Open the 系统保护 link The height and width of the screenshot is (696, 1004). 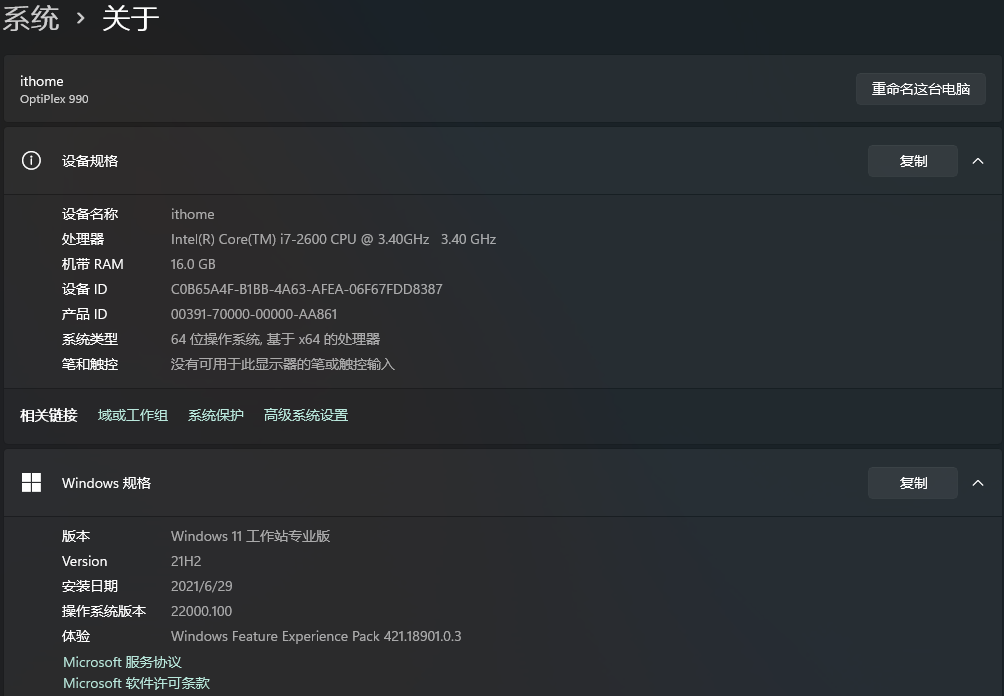coord(216,415)
